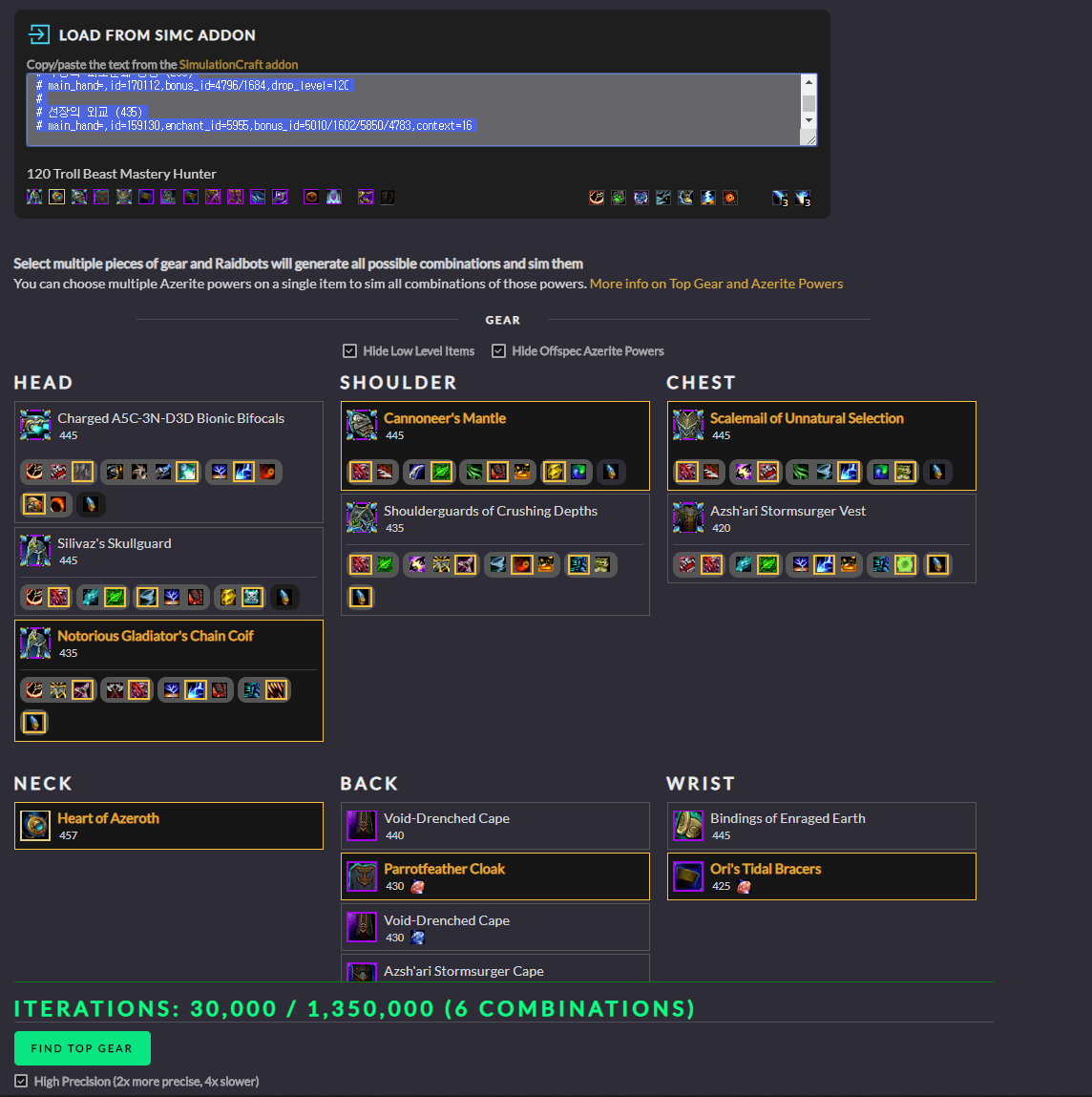Click the Heart of Azeroth neck item icon
The width and height of the screenshot is (1092, 1097).
coord(35,825)
